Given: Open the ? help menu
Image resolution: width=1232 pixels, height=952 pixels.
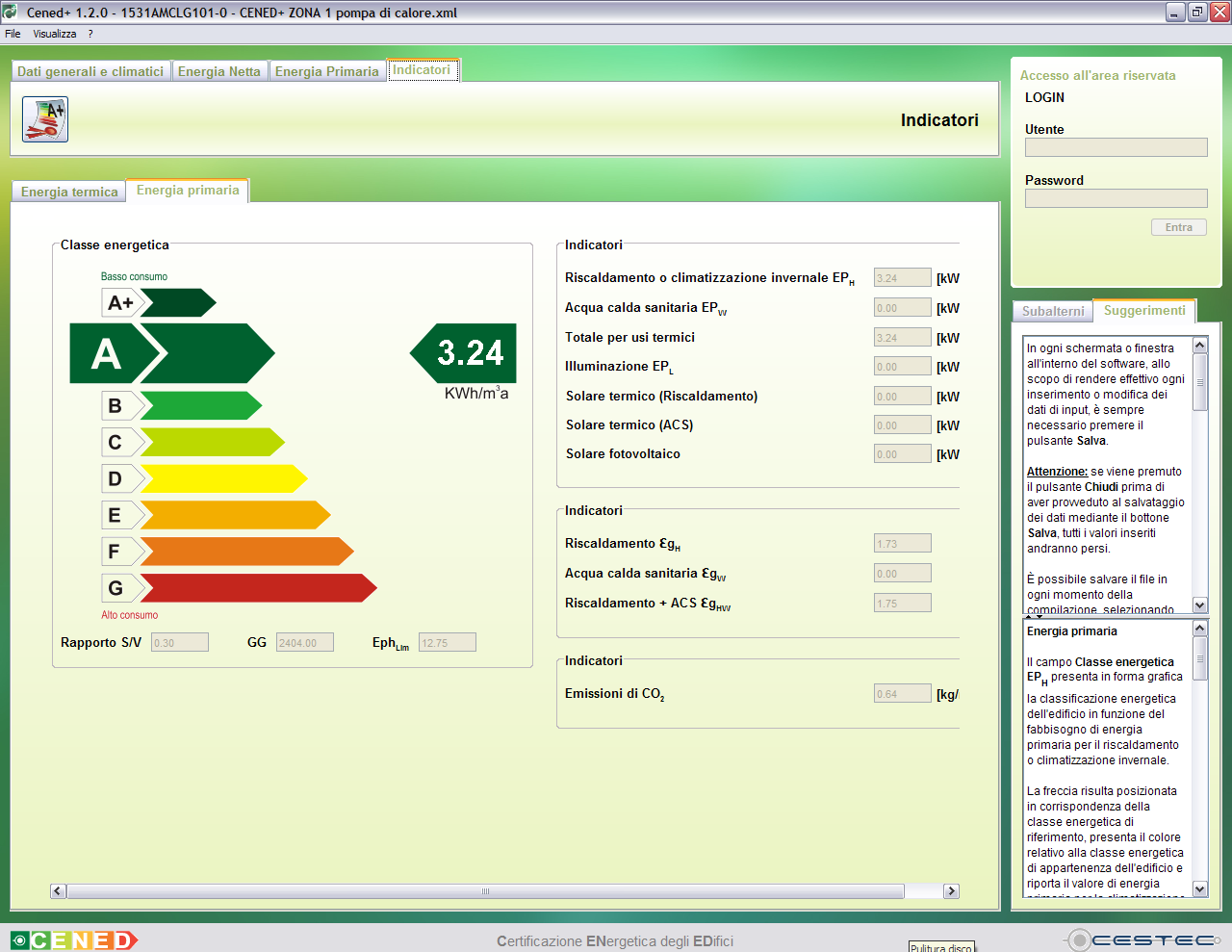Looking at the screenshot, I should tap(90, 34).
